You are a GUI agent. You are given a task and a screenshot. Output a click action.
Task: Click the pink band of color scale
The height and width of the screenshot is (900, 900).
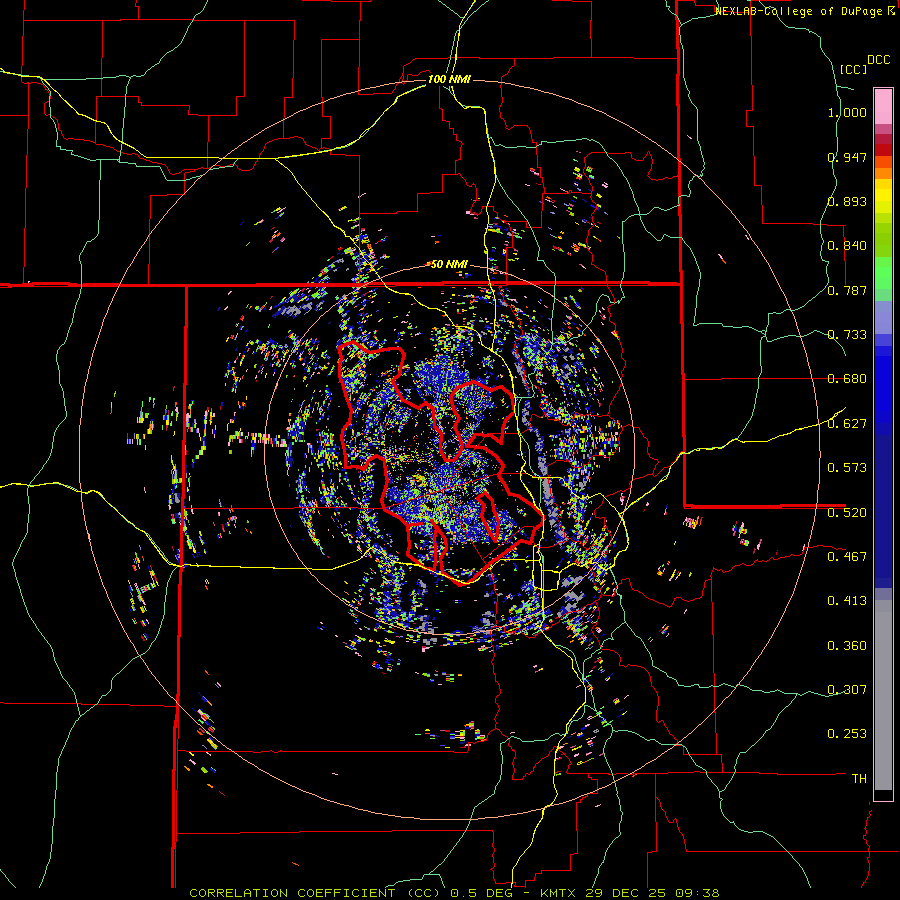pos(883,106)
